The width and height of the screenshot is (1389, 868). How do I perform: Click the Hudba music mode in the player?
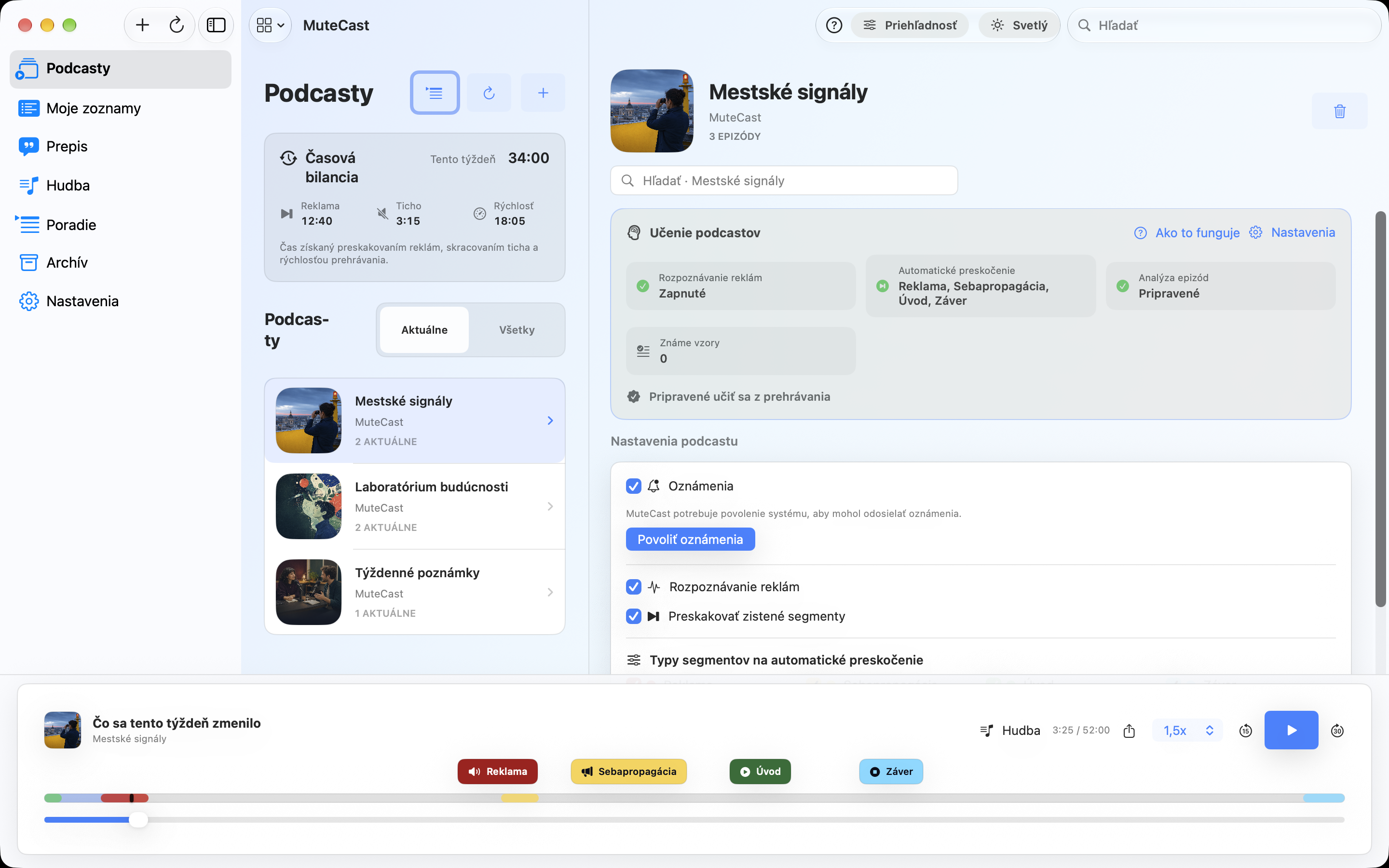pyautogui.click(x=1010, y=730)
